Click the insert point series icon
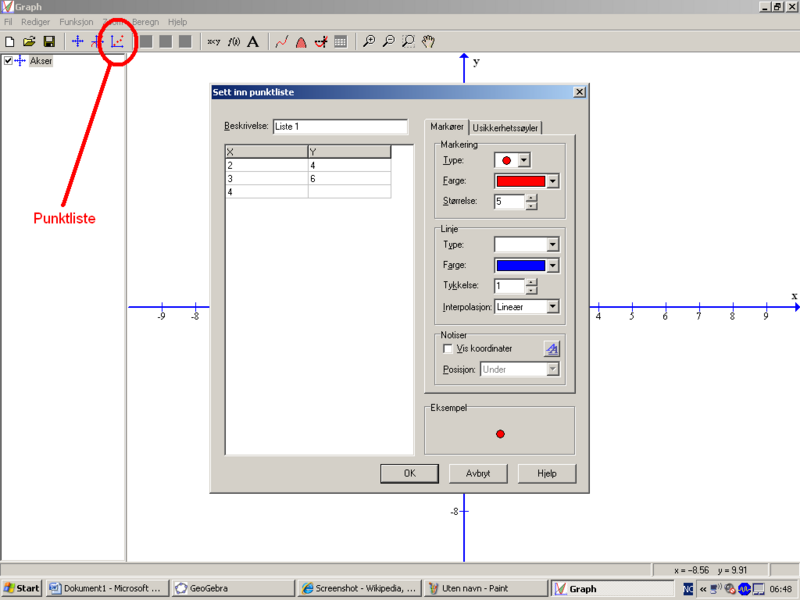Viewport: 800px width, 600px height. tap(117, 42)
